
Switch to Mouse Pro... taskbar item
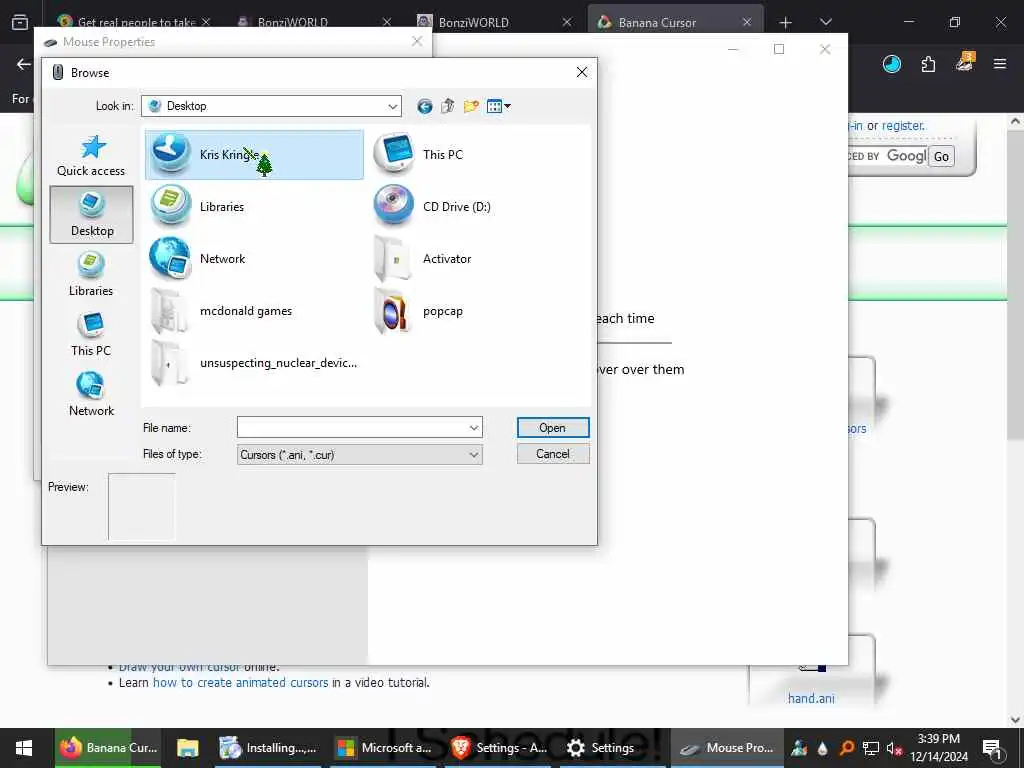click(728, 748)
